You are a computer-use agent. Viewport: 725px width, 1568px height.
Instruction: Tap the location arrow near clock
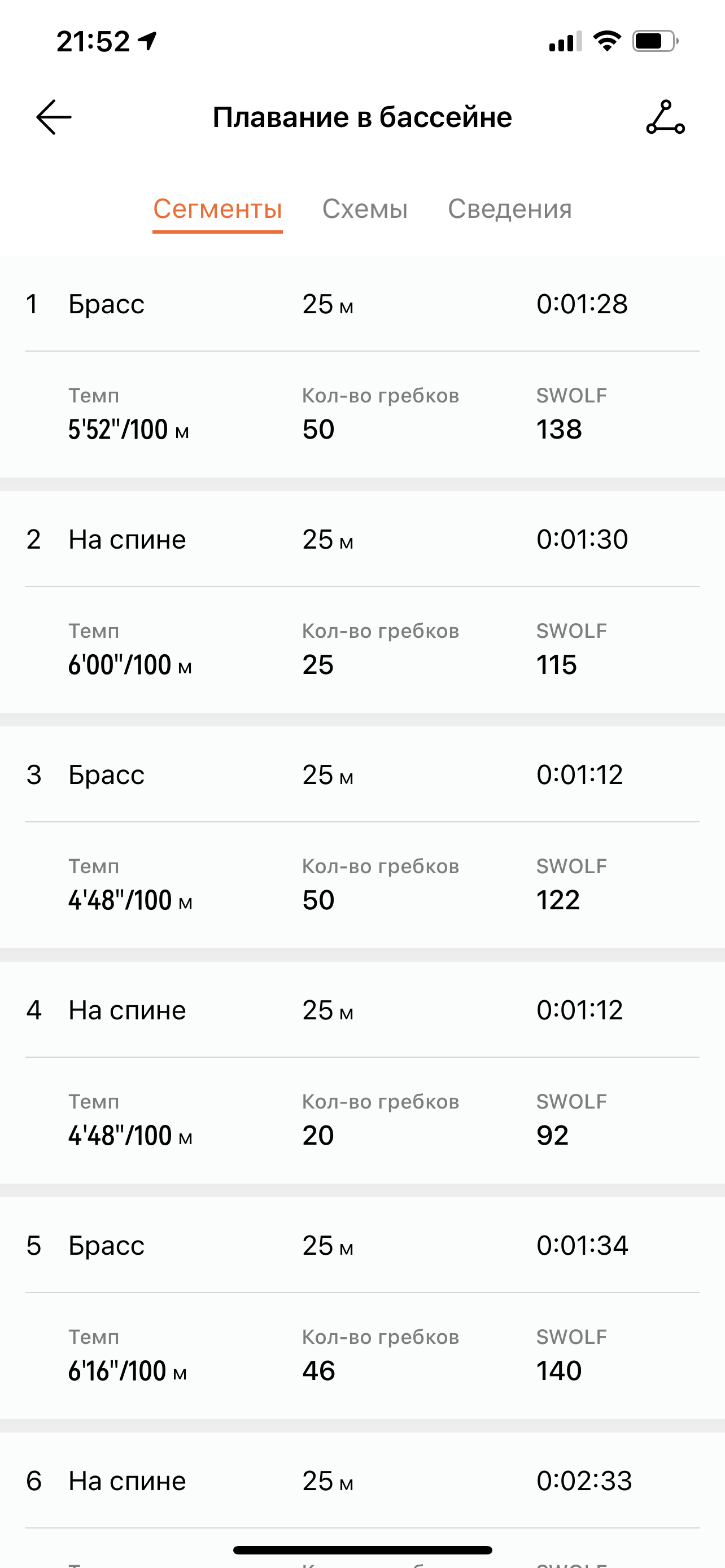tap(147, 41)
